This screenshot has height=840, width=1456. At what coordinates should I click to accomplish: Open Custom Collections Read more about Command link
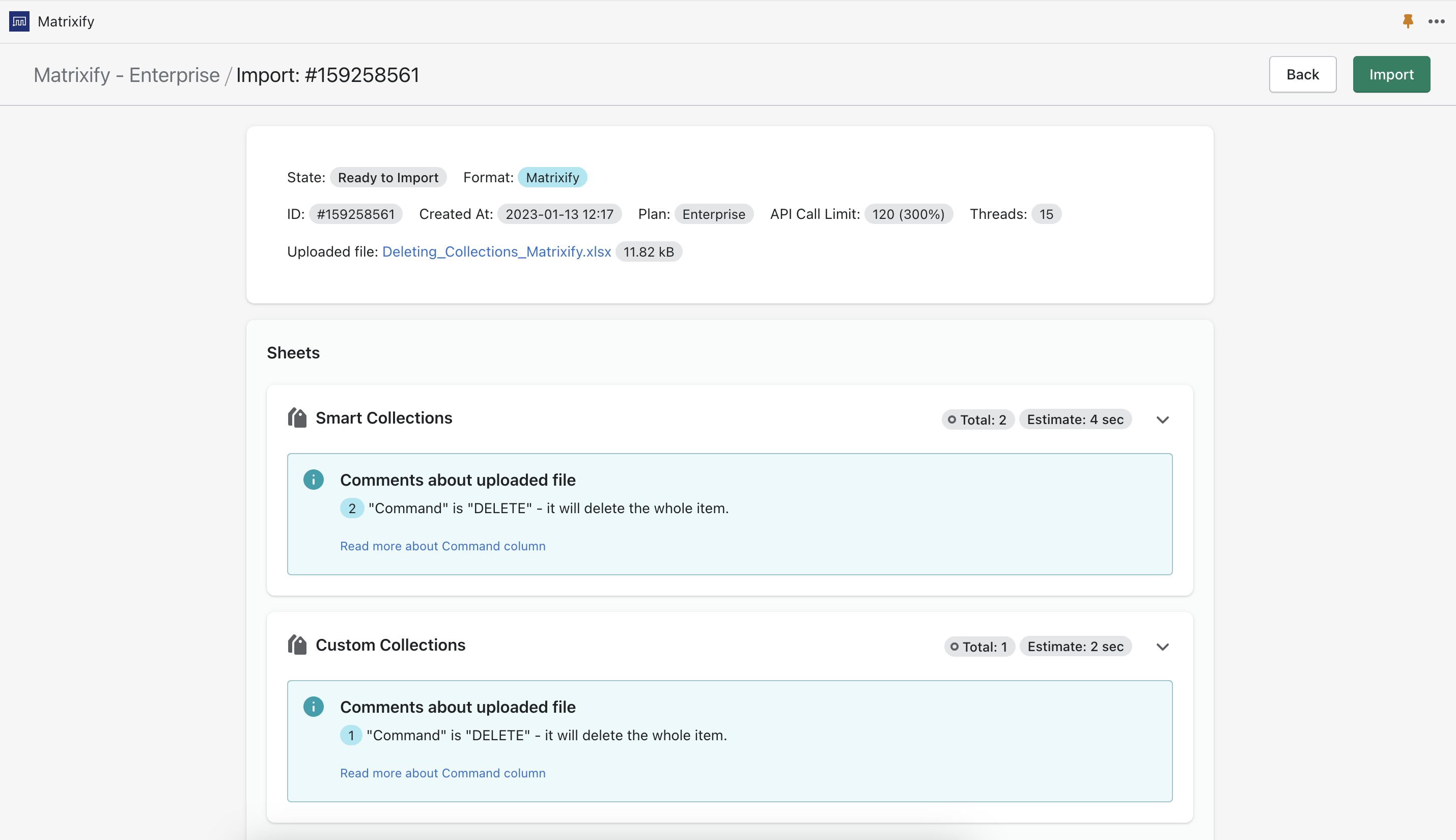point(442,773)
